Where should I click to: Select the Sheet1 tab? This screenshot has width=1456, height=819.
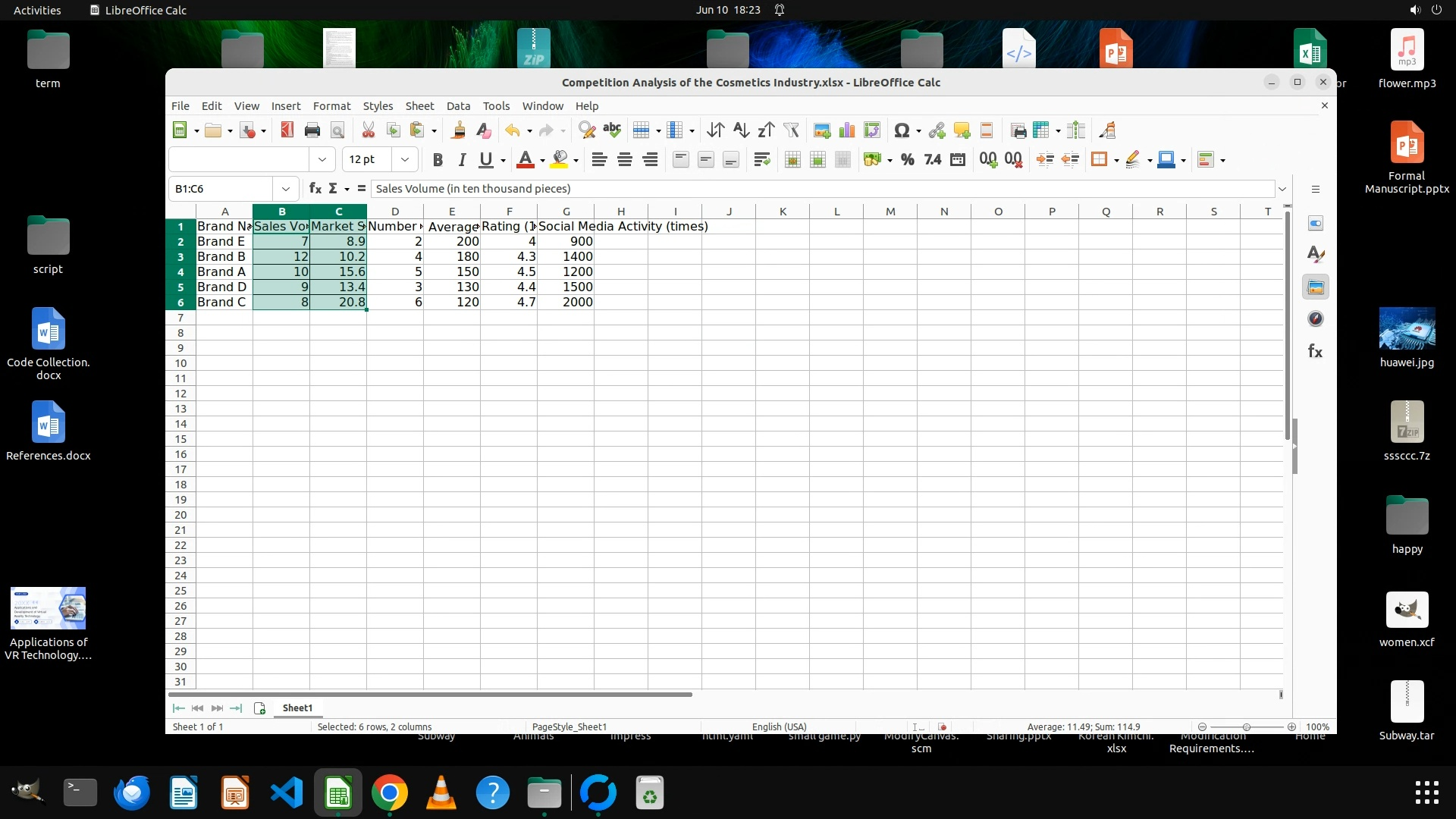[x=297, y=708]
